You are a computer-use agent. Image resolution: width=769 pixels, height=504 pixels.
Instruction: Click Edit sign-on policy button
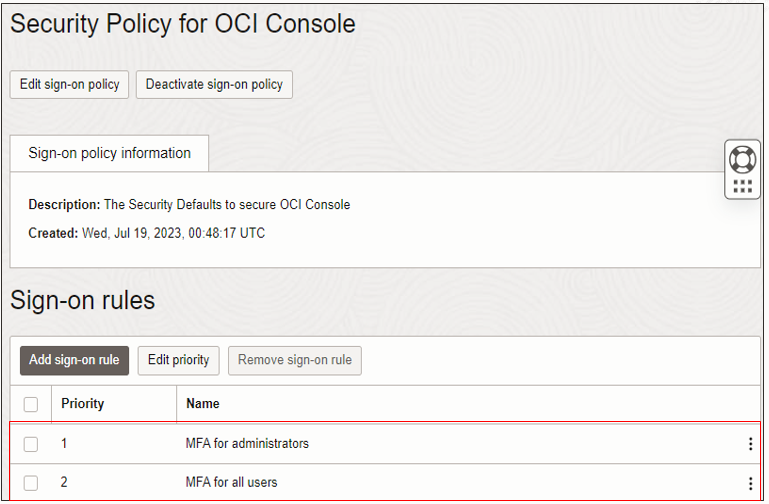pos(69,84)
